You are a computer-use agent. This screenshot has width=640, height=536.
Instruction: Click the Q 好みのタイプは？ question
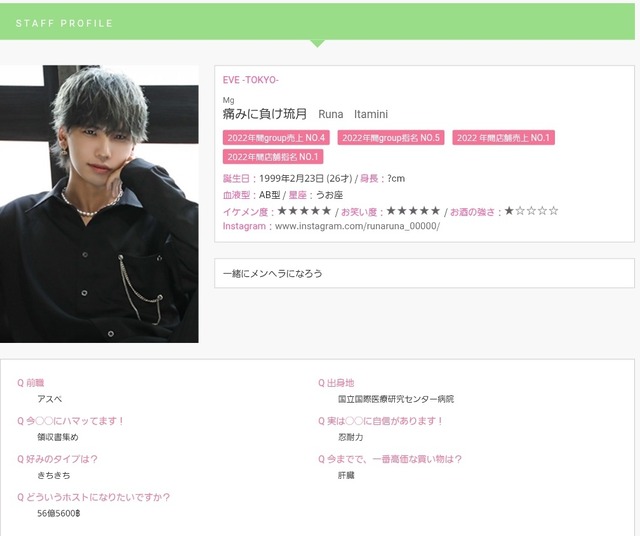tap(57, 459)
